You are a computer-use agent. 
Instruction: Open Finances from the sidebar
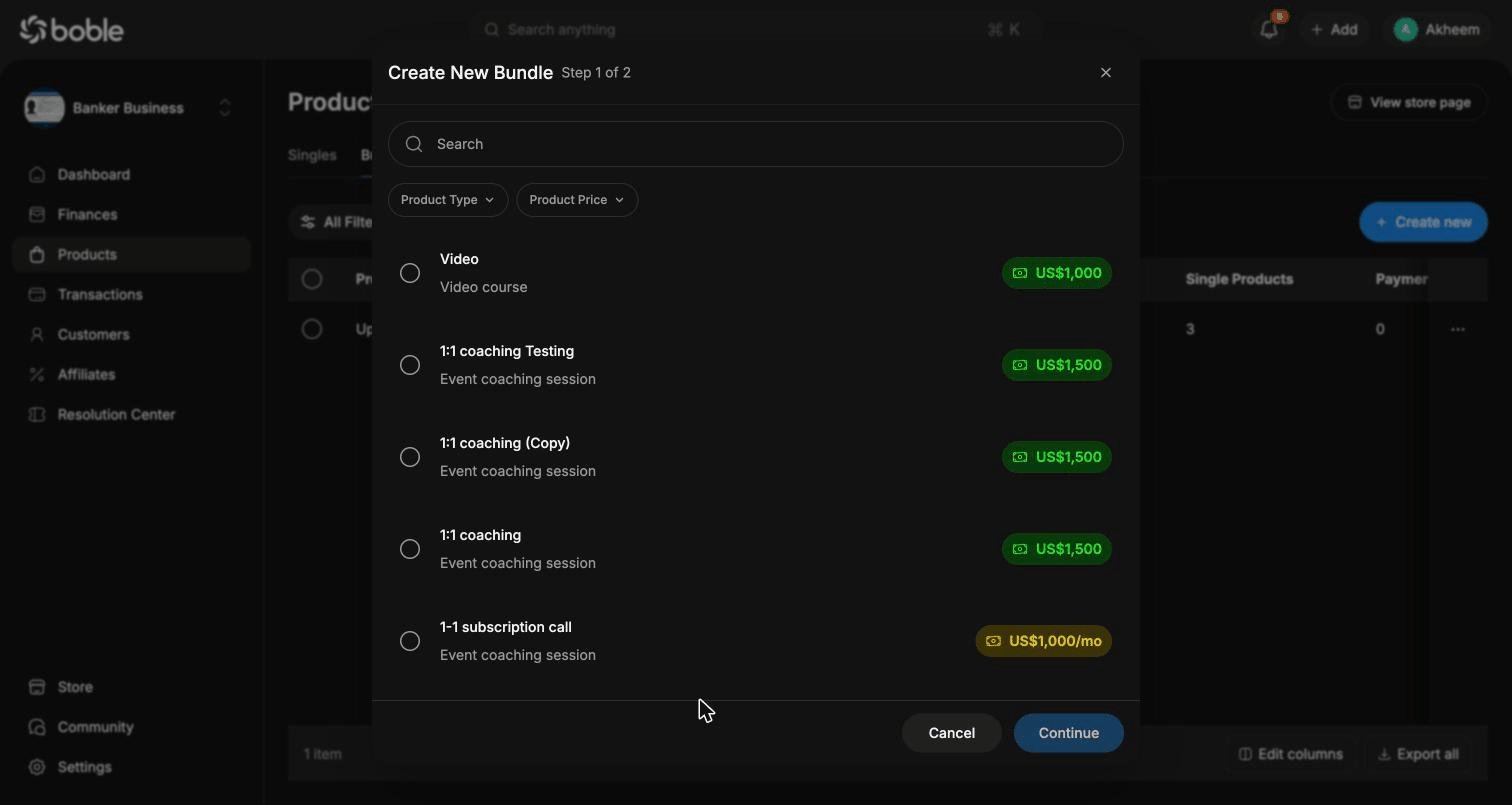(x=131, y=215)
